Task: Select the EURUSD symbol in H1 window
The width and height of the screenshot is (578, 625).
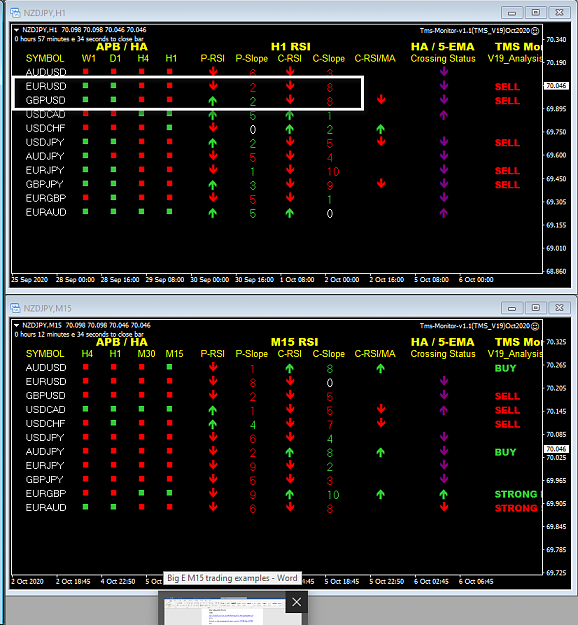Action: click(x=46, y=86)
